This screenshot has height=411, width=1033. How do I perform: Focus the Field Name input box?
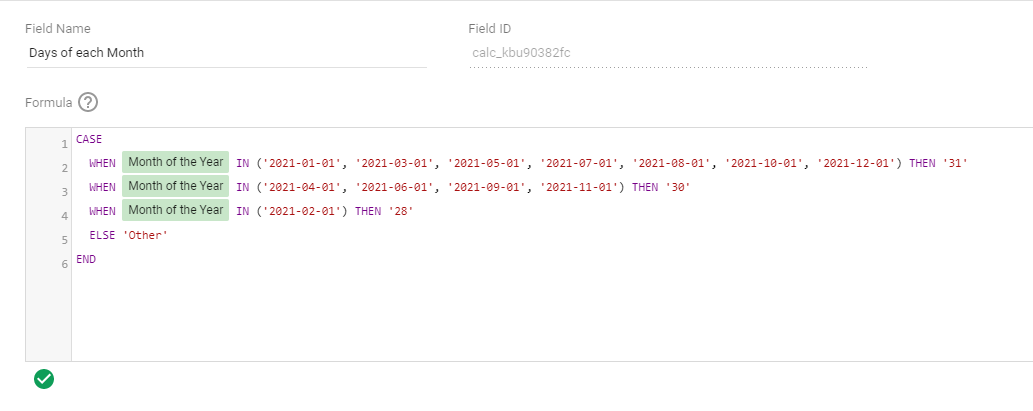point(226,53)
